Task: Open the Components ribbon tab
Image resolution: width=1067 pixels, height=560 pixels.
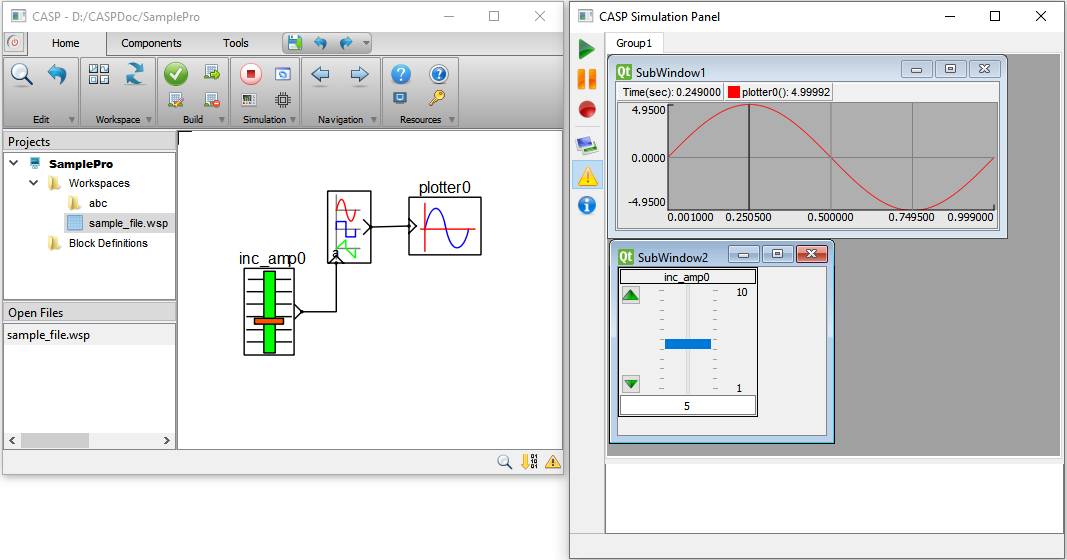Action: point(151,43)
